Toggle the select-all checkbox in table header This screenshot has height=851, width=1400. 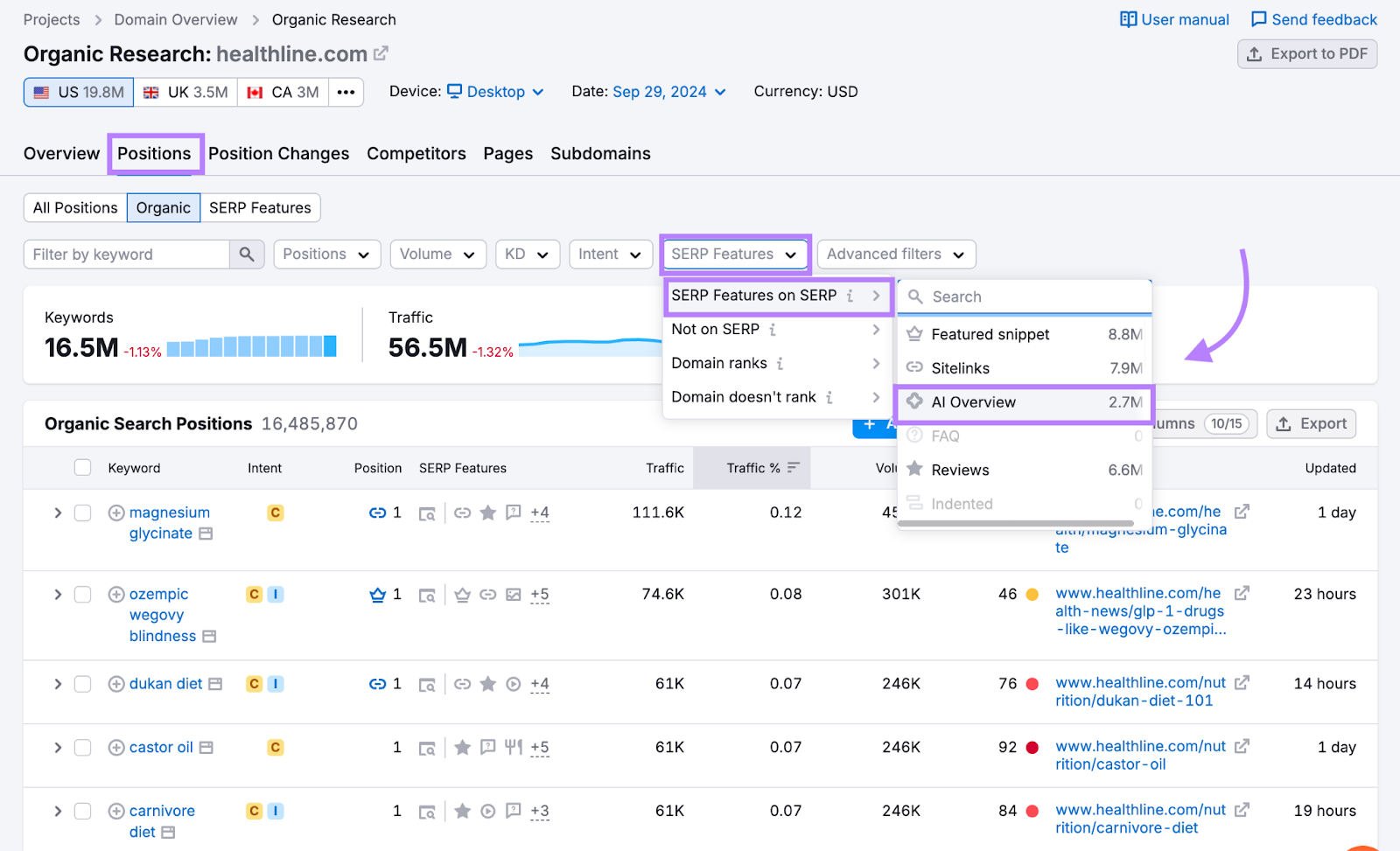click(x=82, y=468)
